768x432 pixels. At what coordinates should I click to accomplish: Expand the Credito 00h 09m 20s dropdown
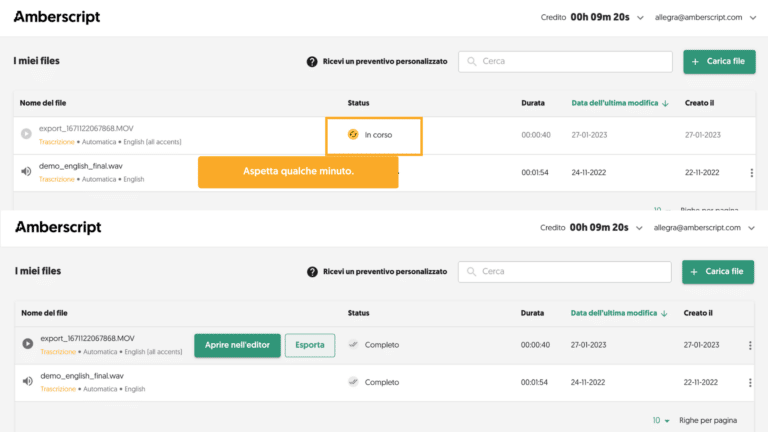coord(638,227)
